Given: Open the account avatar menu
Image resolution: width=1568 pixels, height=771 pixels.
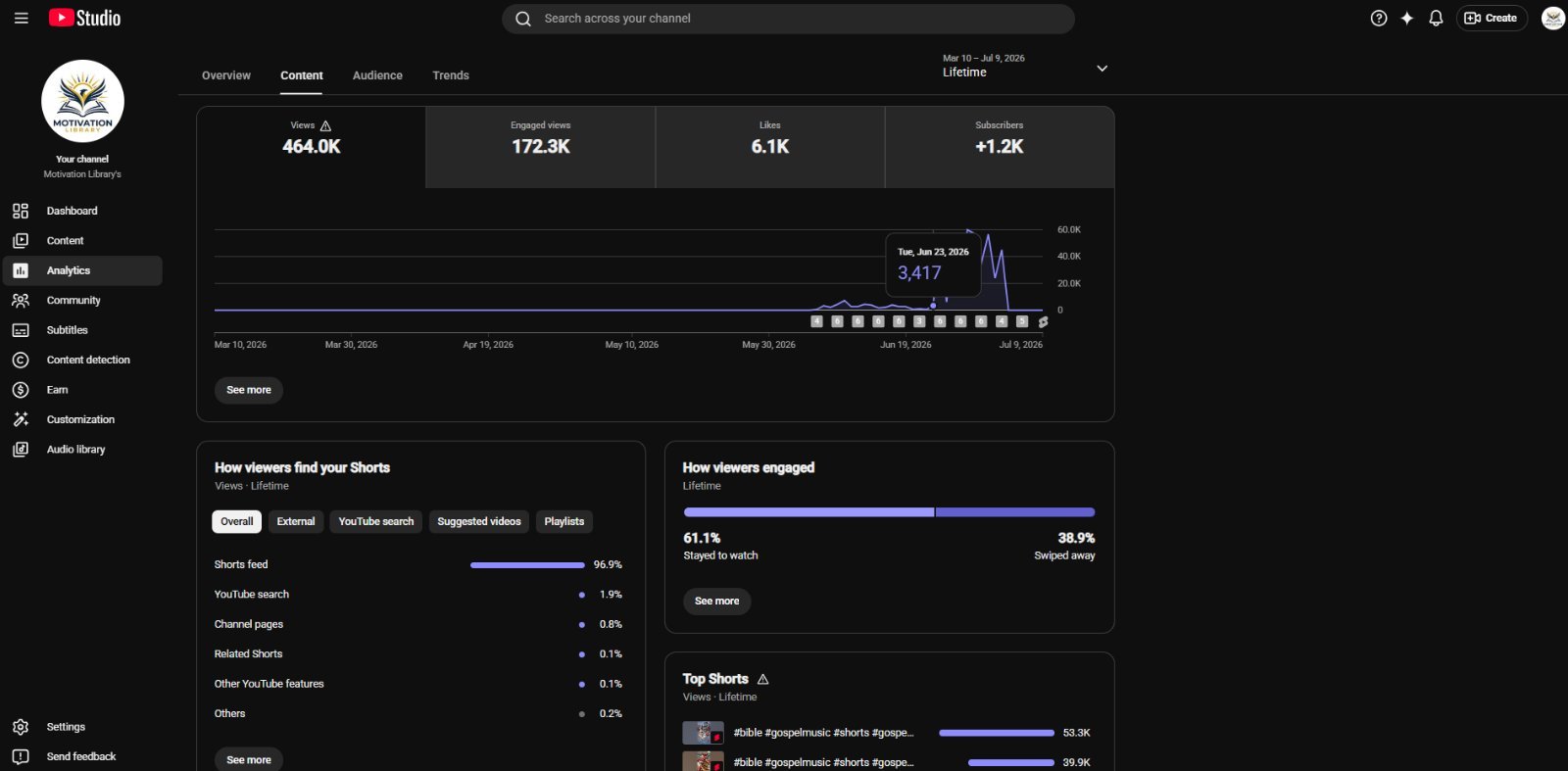Looking at the screenshot, I should (x=1553, y=18).
